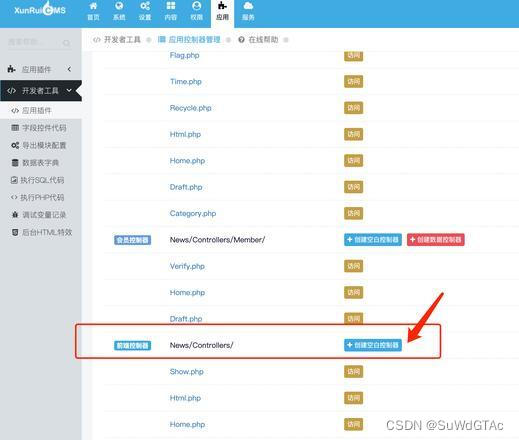Click the News/Controllers/Member/ path text
The height and width of the screenshot is (440, 519).
[217, 240]
